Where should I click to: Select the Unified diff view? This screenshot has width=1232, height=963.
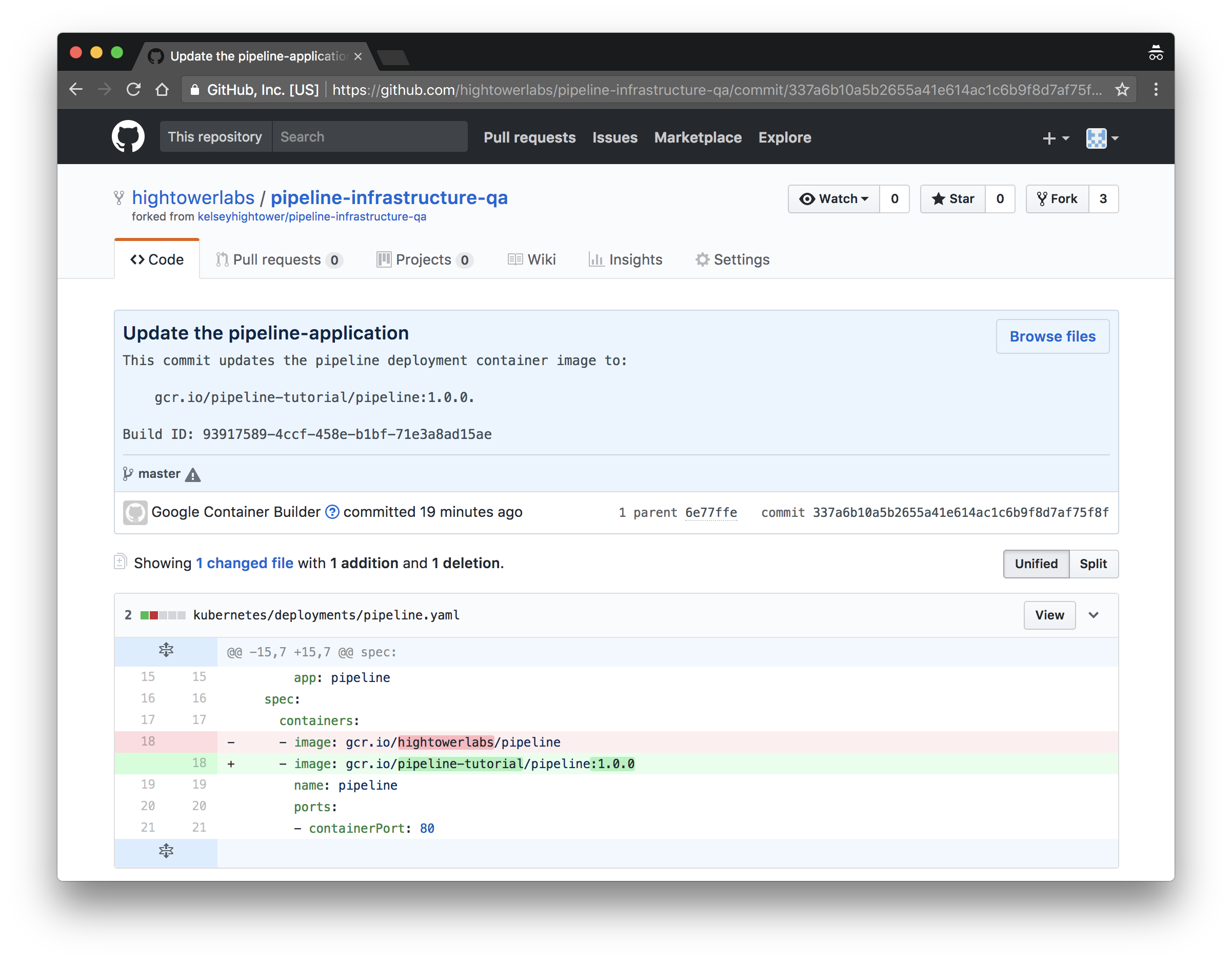pyautogui.click(x=1036, y=564)
